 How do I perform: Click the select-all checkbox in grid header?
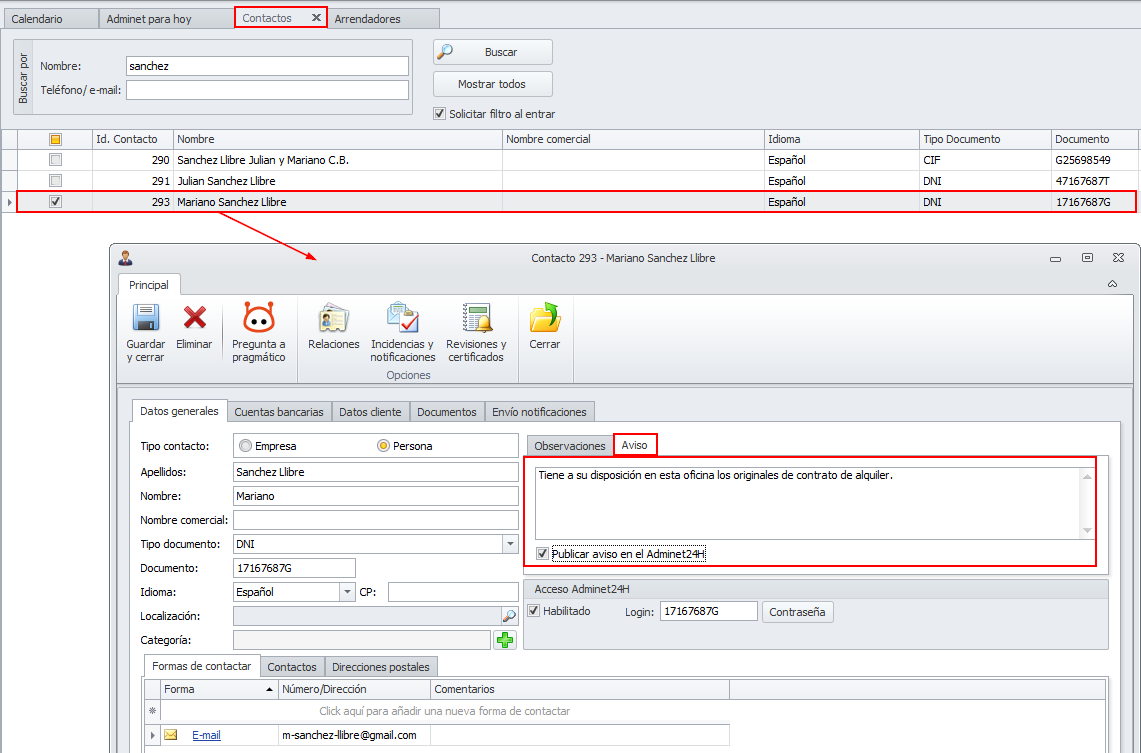(x=55, y=139)
